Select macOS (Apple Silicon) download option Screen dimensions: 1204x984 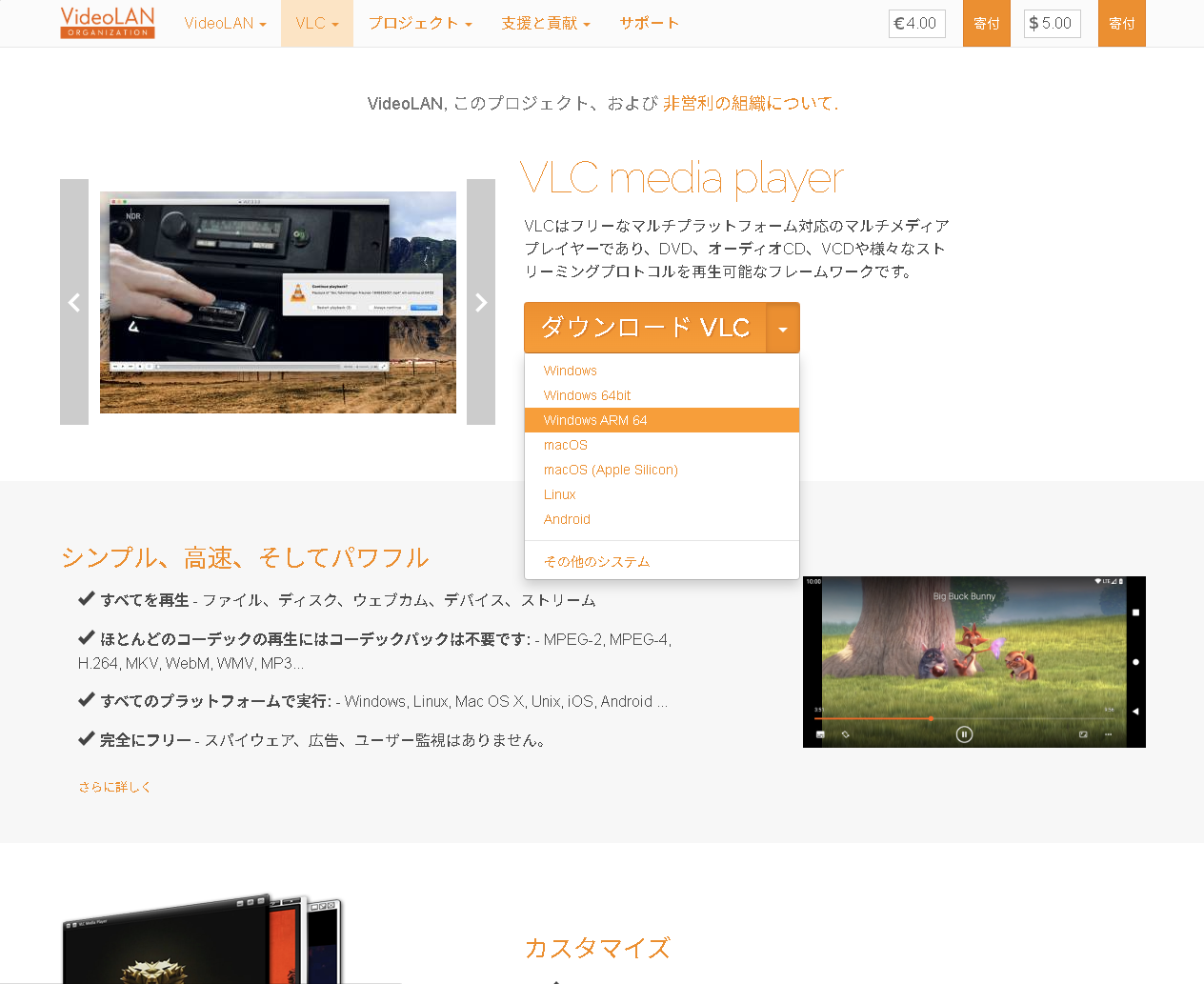[x=611, y=469]
